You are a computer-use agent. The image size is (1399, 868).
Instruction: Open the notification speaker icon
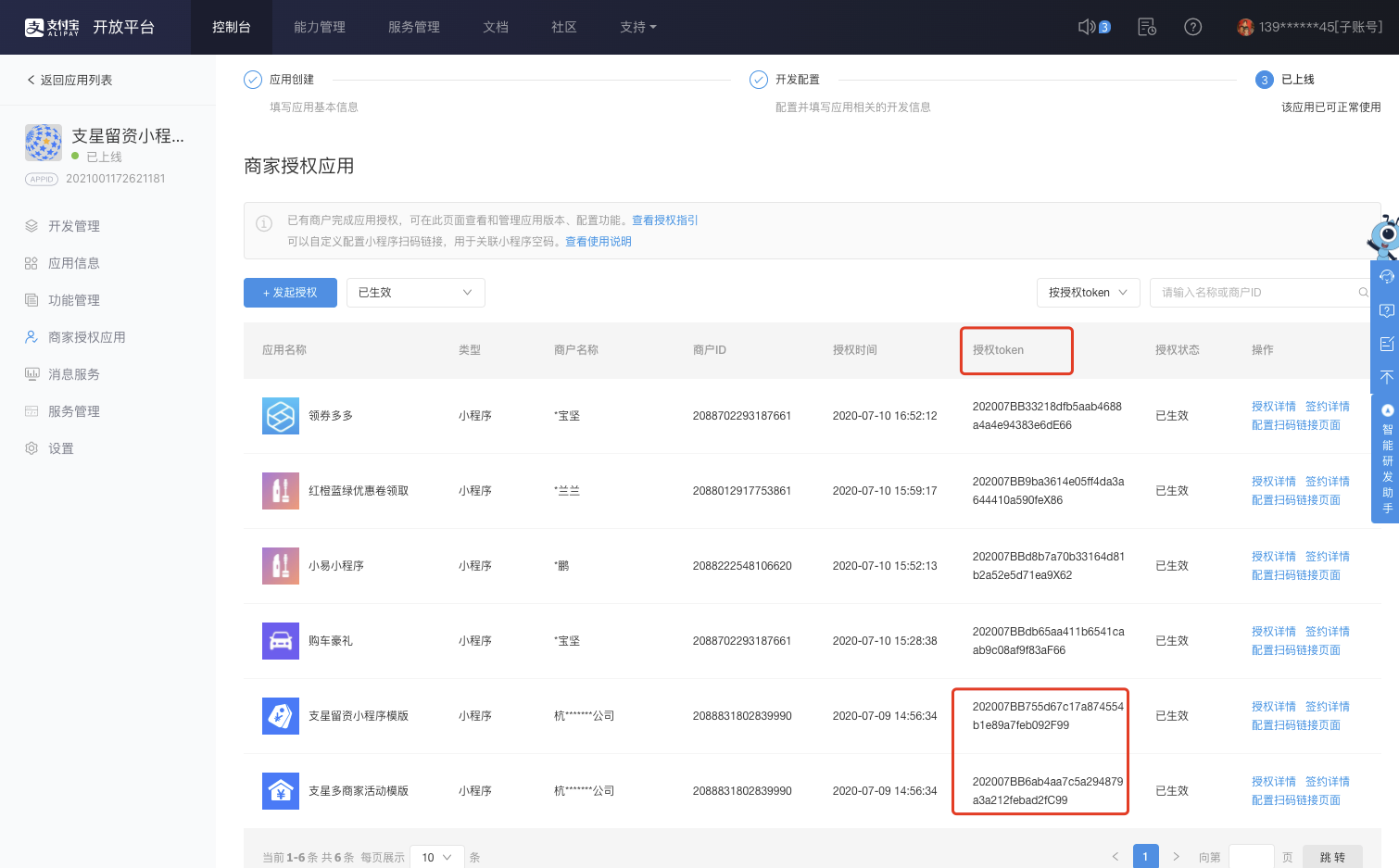1088,27
